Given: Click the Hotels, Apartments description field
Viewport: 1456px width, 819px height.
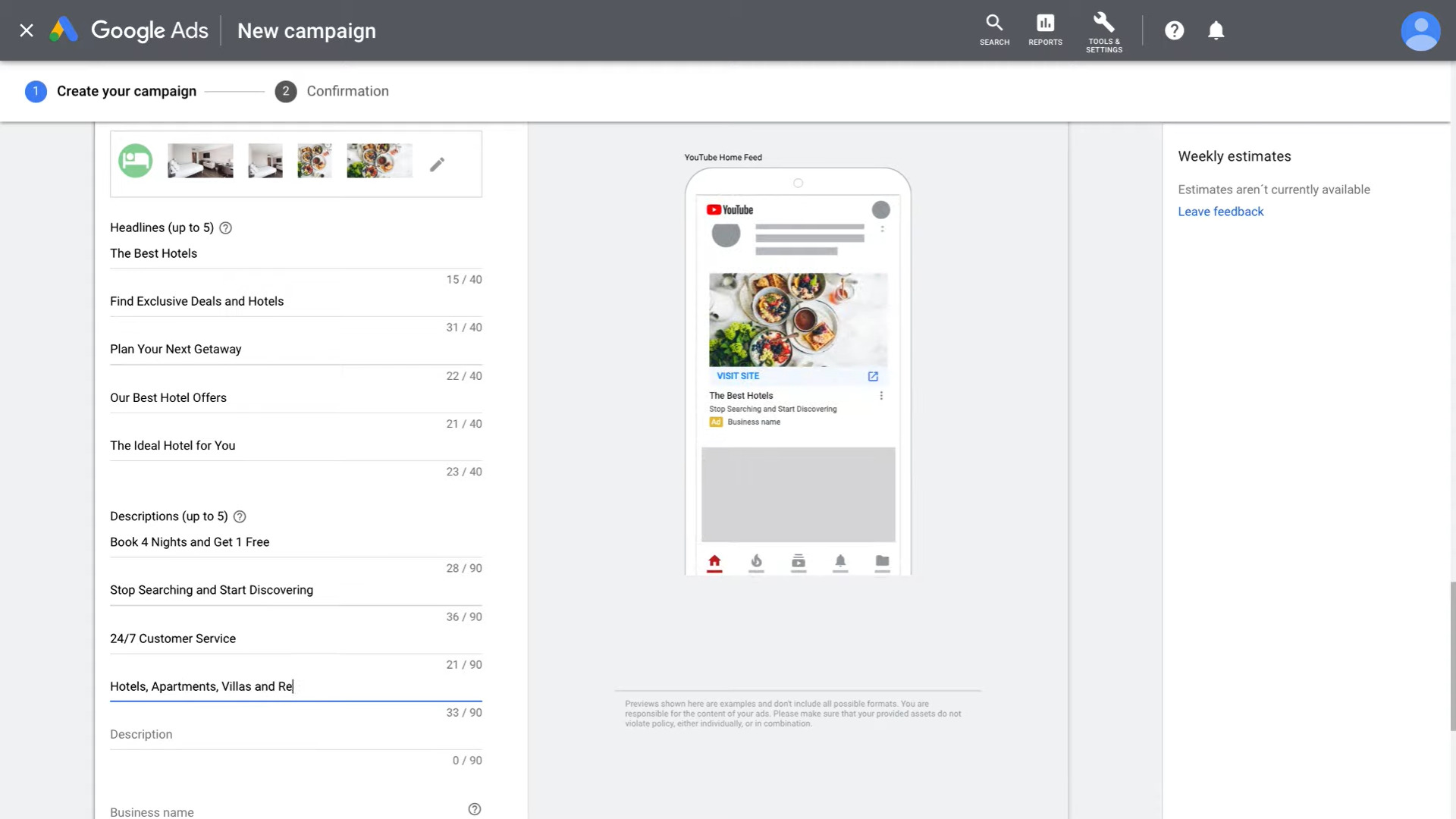Looking at the screenshot, I should click(x=295, y=686).
